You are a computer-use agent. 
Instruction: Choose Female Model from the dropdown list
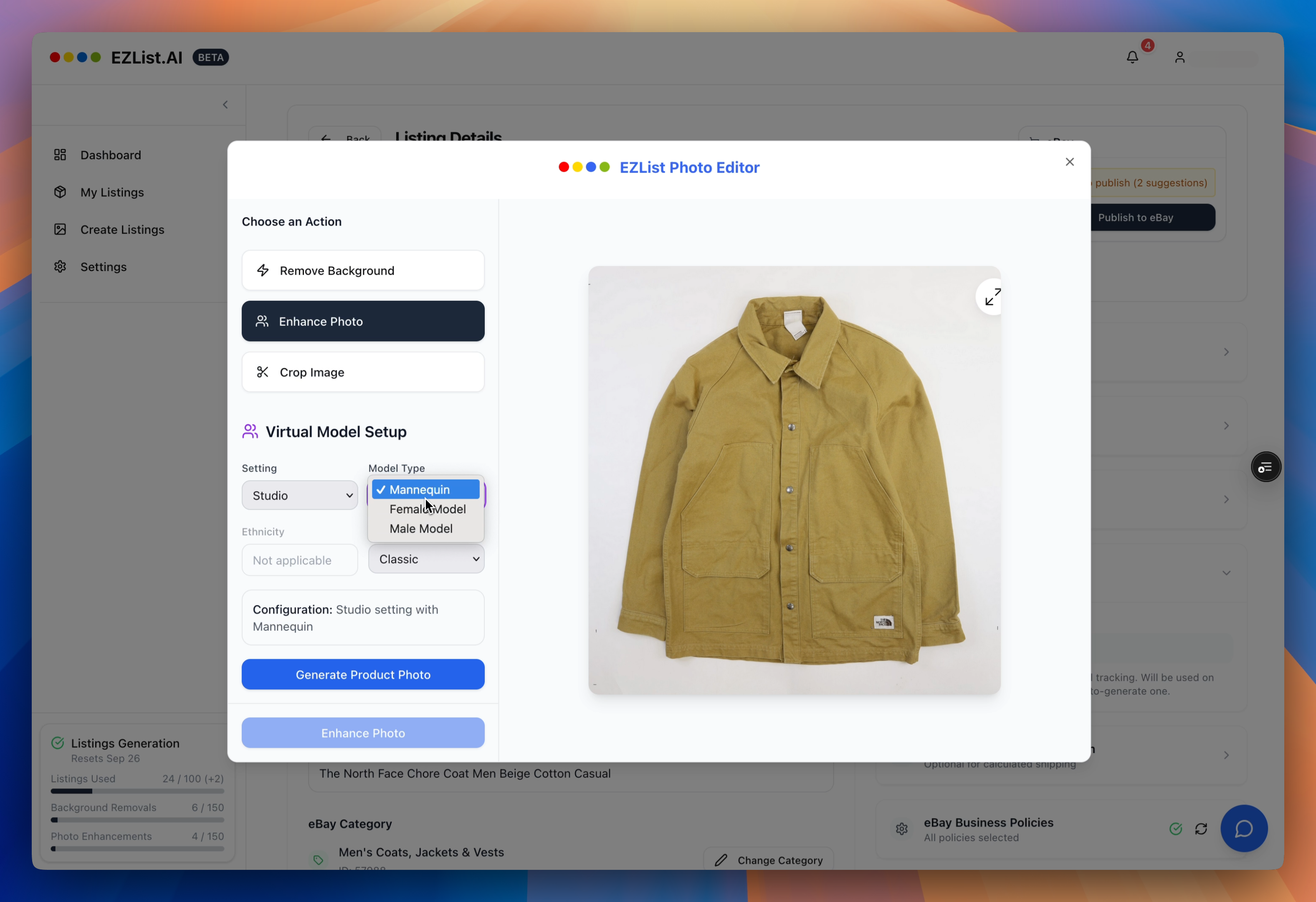(x=428, y=509)
